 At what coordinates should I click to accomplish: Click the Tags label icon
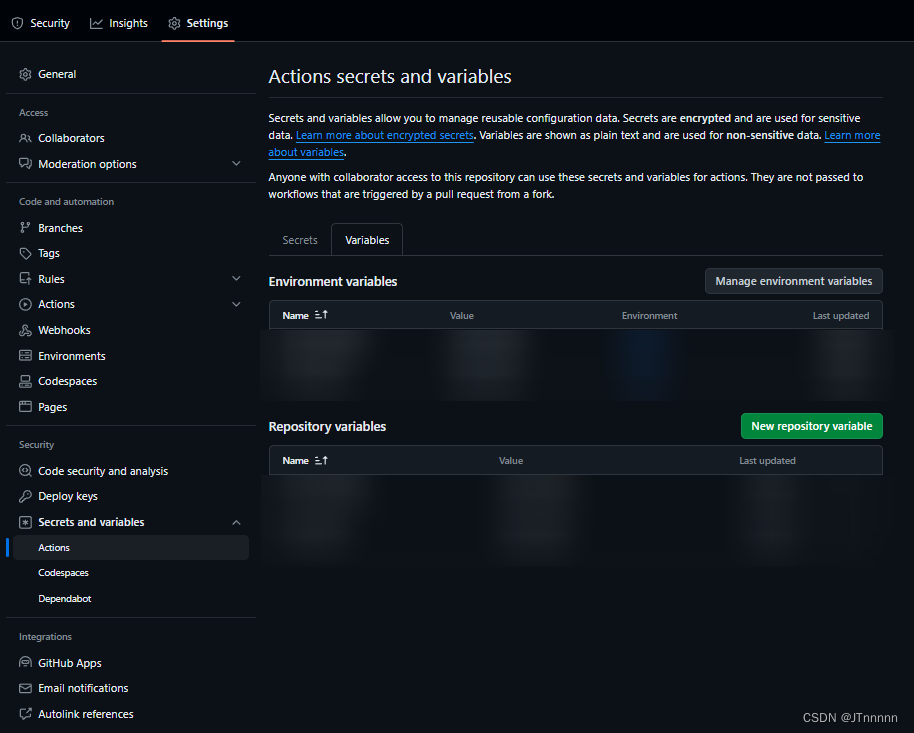pyautogui.click(x=25, y=253)
